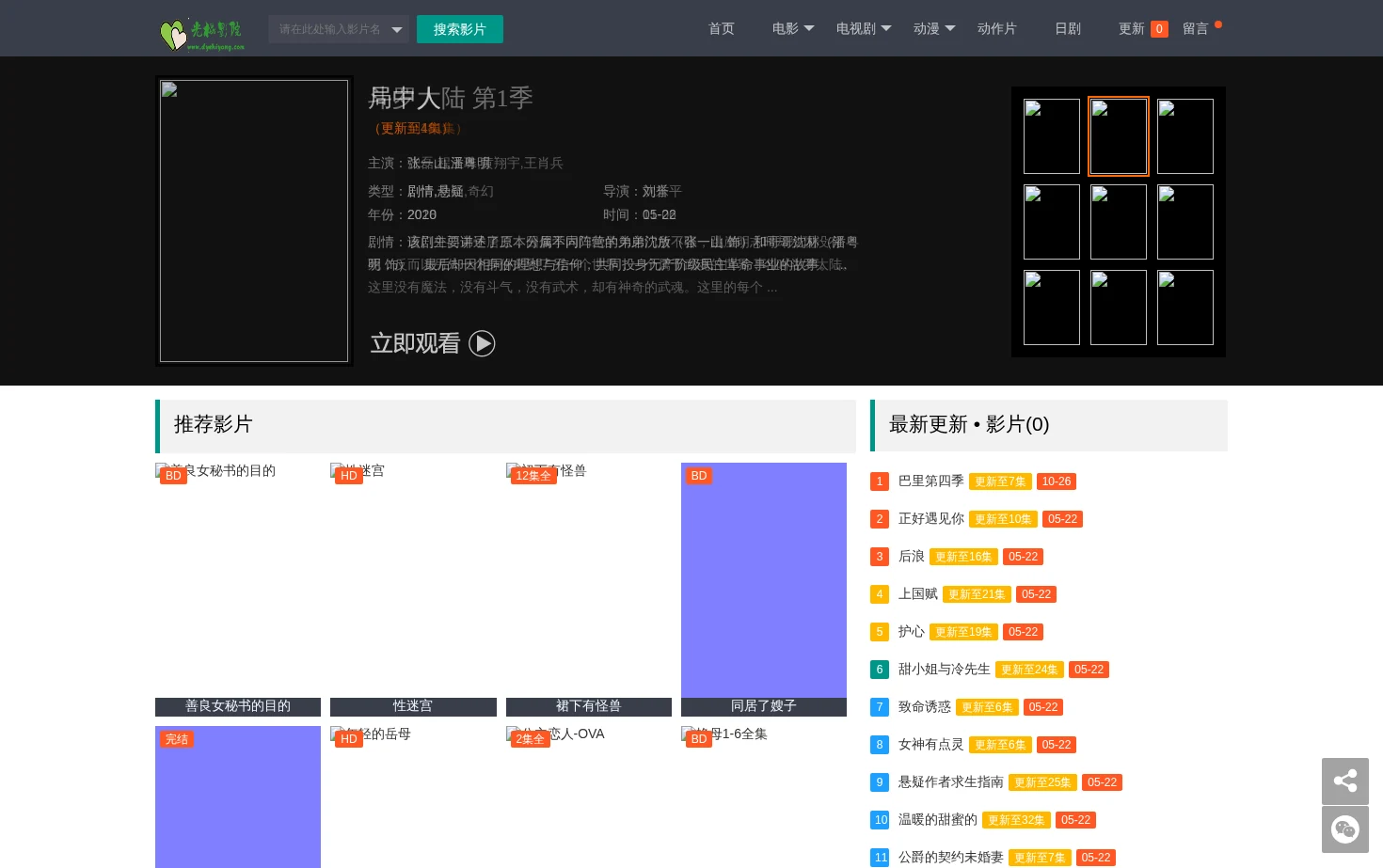Viewport: 1383px width, 868px height.
Task: Select the third thumbnail in the top row
Action: pyautogui.click(x=1185, y=136)
